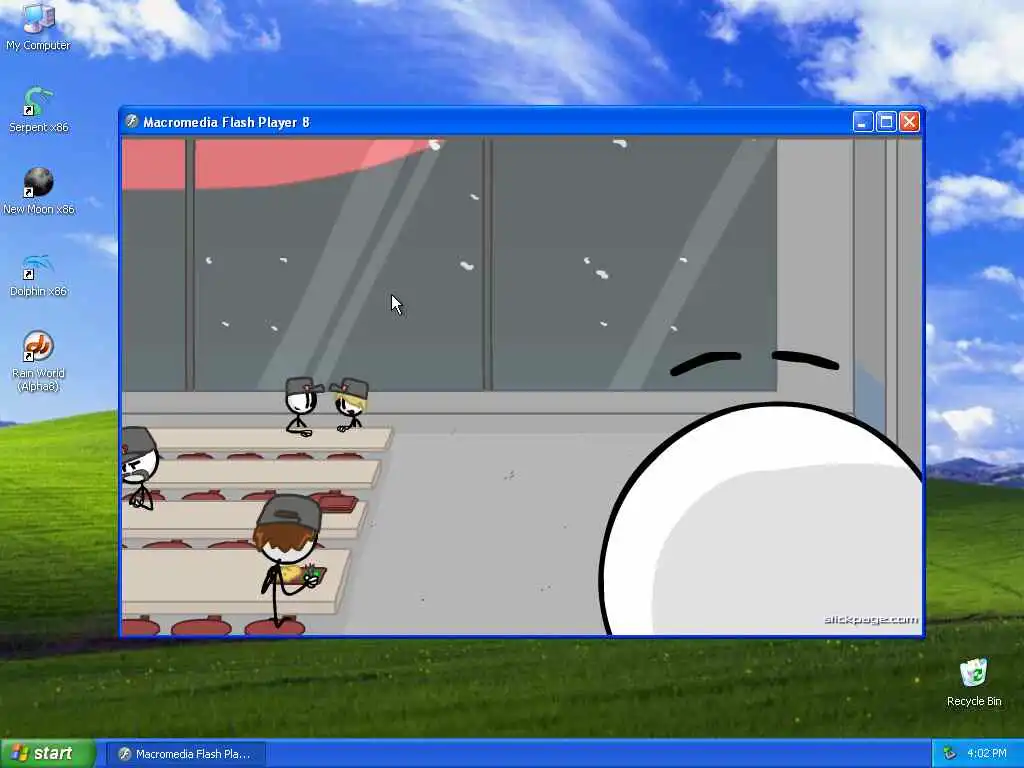Click the 4:02 PM taskbar clock
The width and height of the screenshot is (1024, 768).
click(x=987, y=753)
